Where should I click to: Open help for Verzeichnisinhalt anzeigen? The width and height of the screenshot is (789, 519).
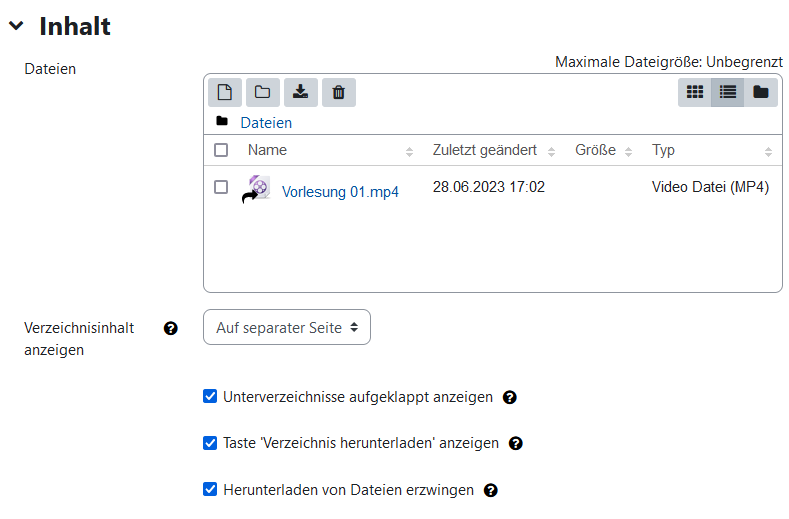171,328
